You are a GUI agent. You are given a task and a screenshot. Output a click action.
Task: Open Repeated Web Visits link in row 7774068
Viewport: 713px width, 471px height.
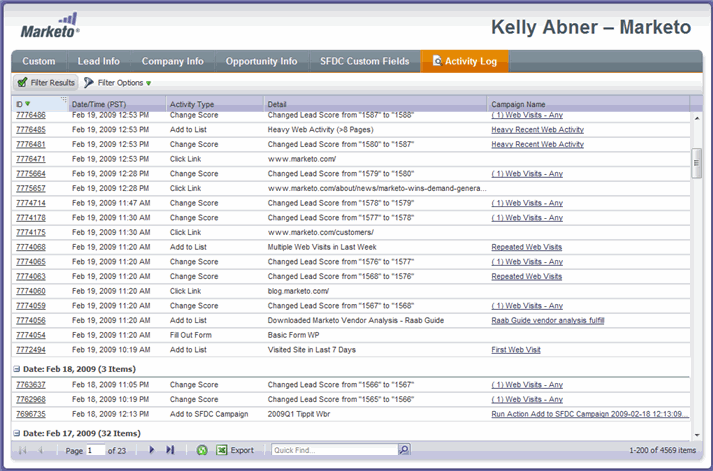[x=527, y=247]
